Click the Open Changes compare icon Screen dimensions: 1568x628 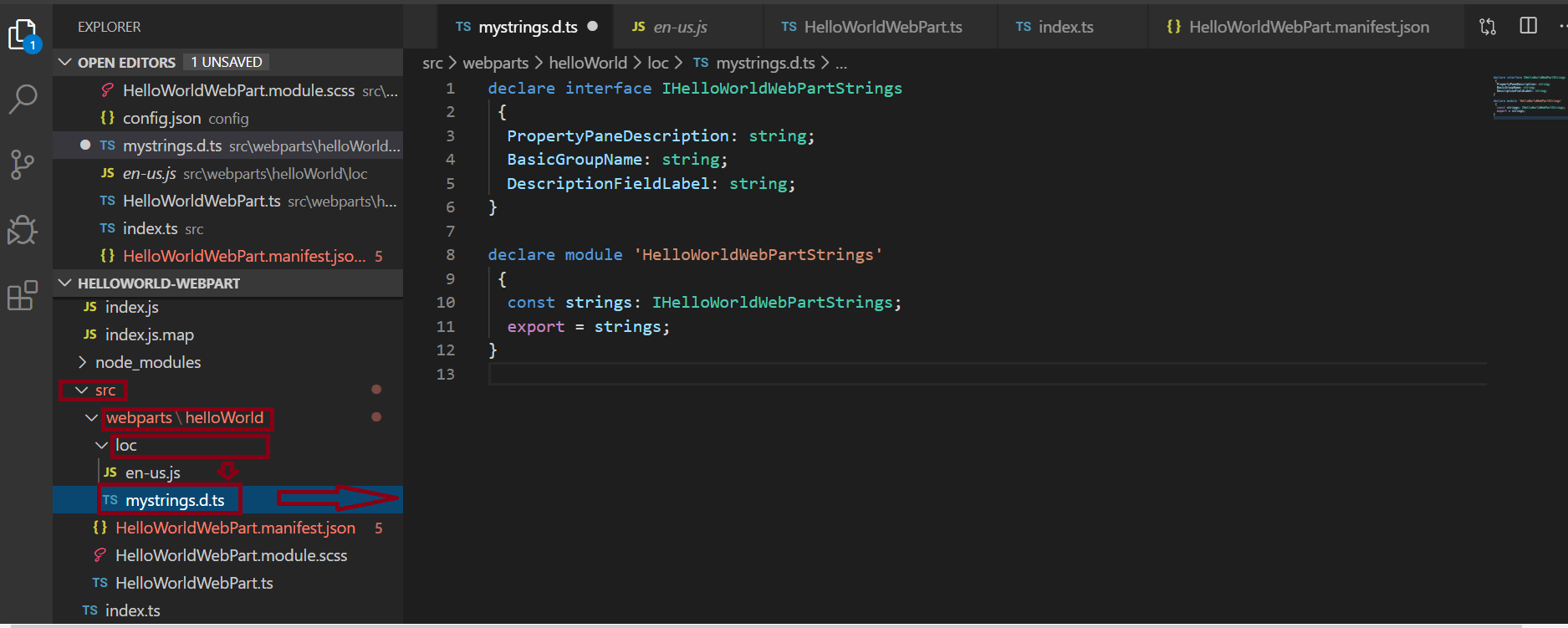click(x=1488, y=26)
